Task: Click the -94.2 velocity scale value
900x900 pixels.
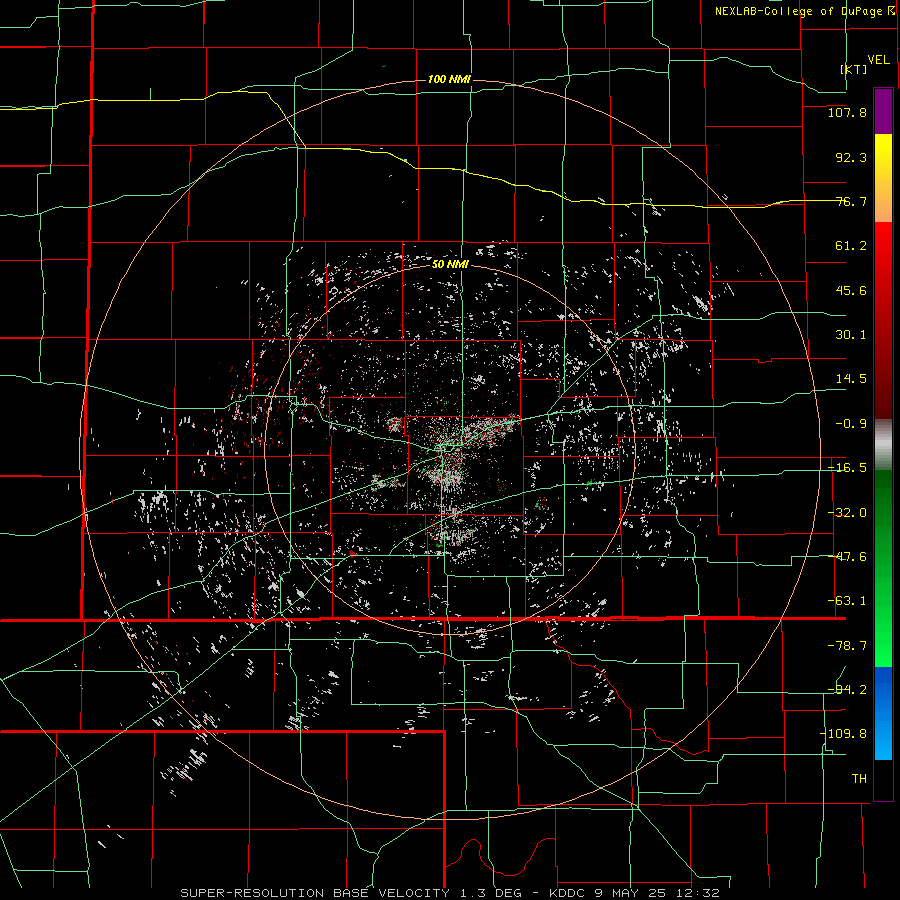Action: point(847,690)
